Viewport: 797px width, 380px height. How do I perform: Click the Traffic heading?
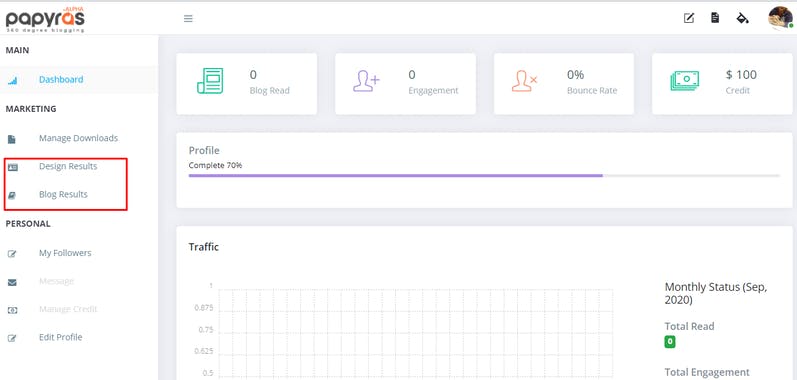click(x=204, y=247)
